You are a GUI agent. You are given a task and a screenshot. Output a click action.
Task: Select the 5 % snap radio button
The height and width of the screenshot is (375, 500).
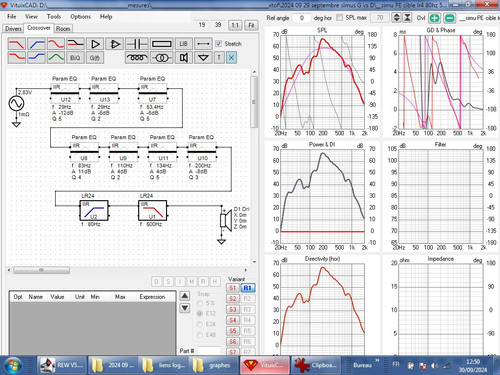[x=200, y=303]
